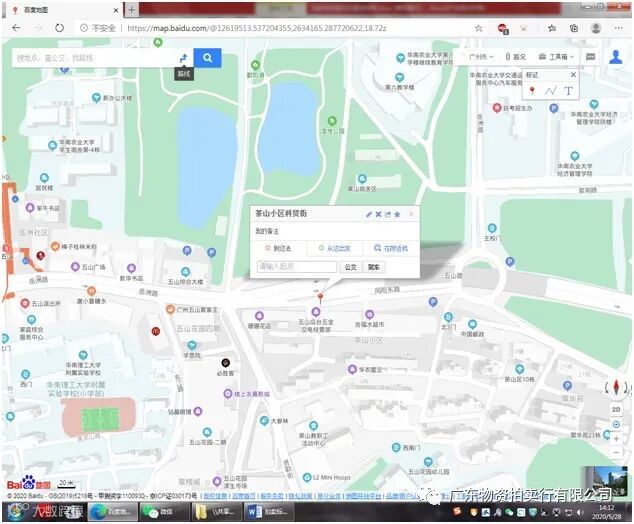Image resolution: width=634 pixels, height=524 pixels.
Task: Click the browser address bar URL
Action: (x=257, y=28)
